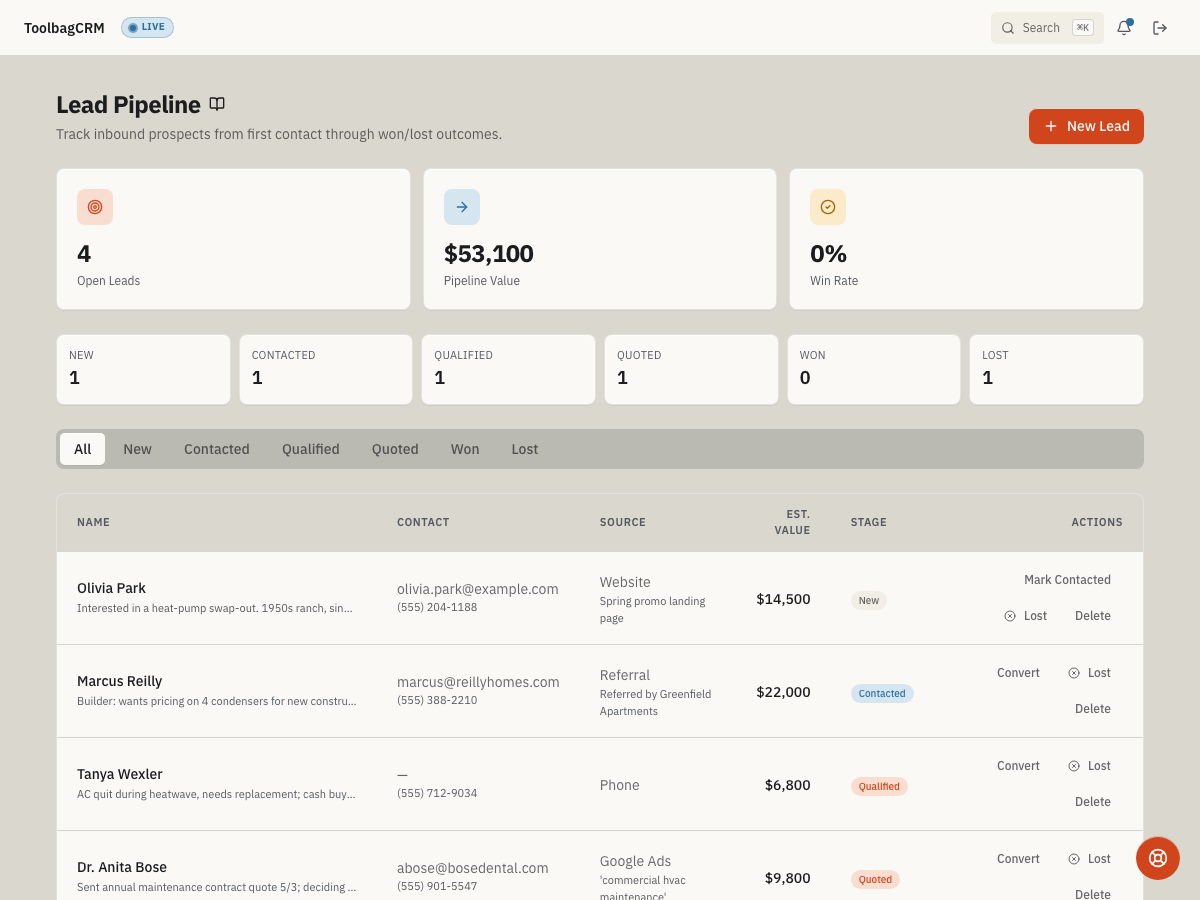Screen dimensions: 1200x900
Task: Click marcus@reillyhomes.com email
Action: (478, 682)
